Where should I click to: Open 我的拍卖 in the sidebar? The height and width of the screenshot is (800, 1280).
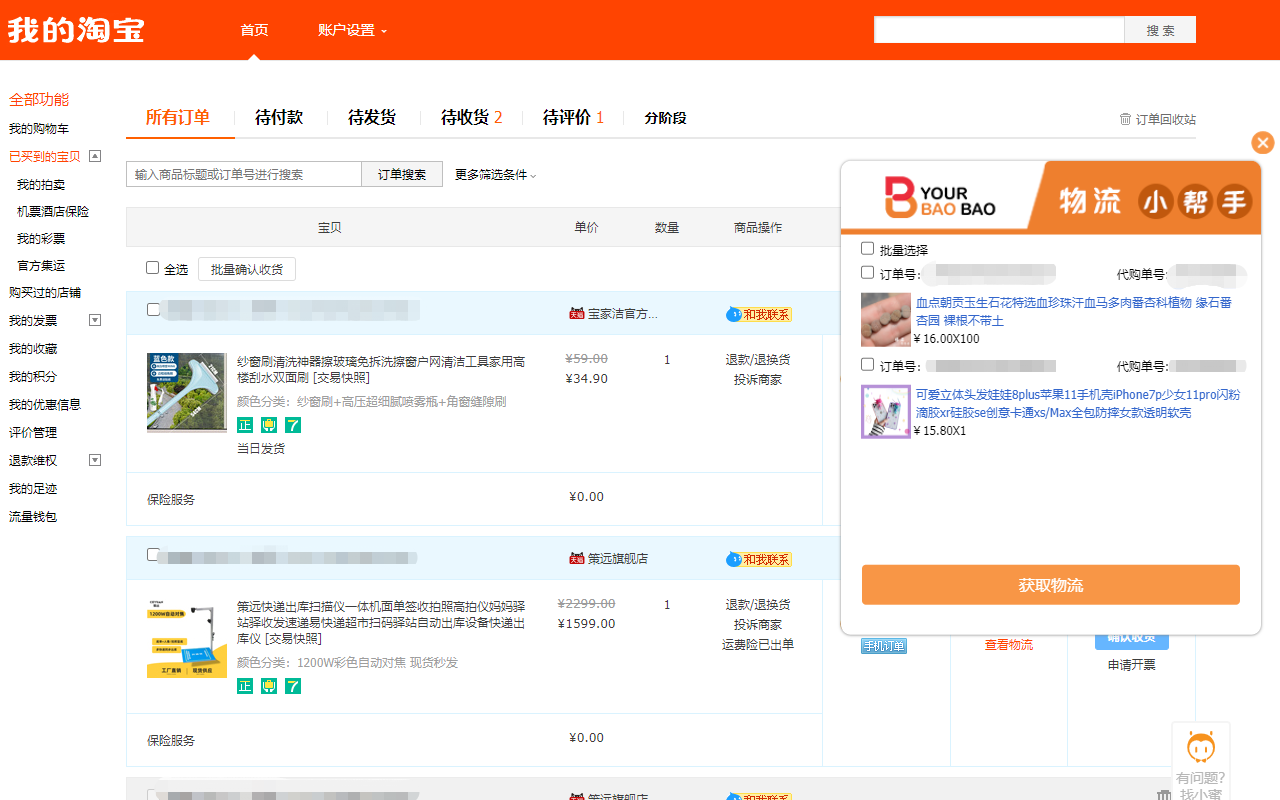coord(41,185)
